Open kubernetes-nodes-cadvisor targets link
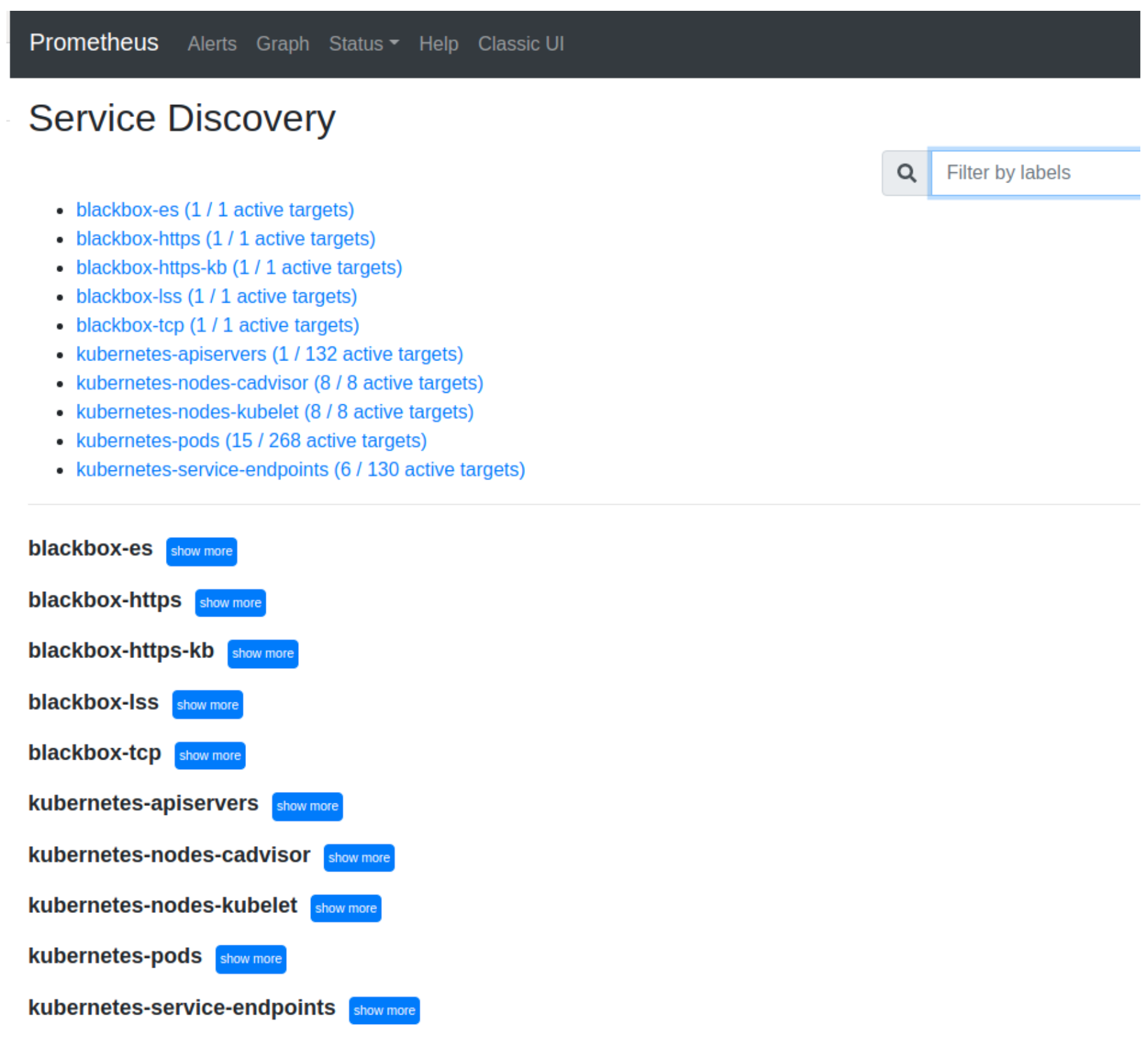 coord(279,383)
